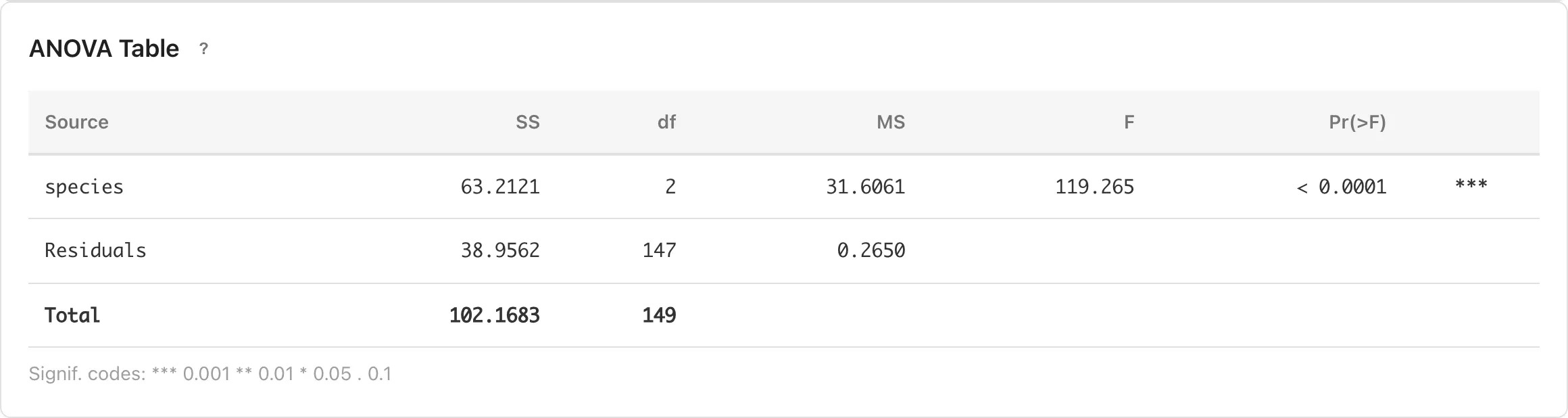Click the Pr(>F) column header
The width and height of the screenshot is (1568, 418).
coord(1357,122)
